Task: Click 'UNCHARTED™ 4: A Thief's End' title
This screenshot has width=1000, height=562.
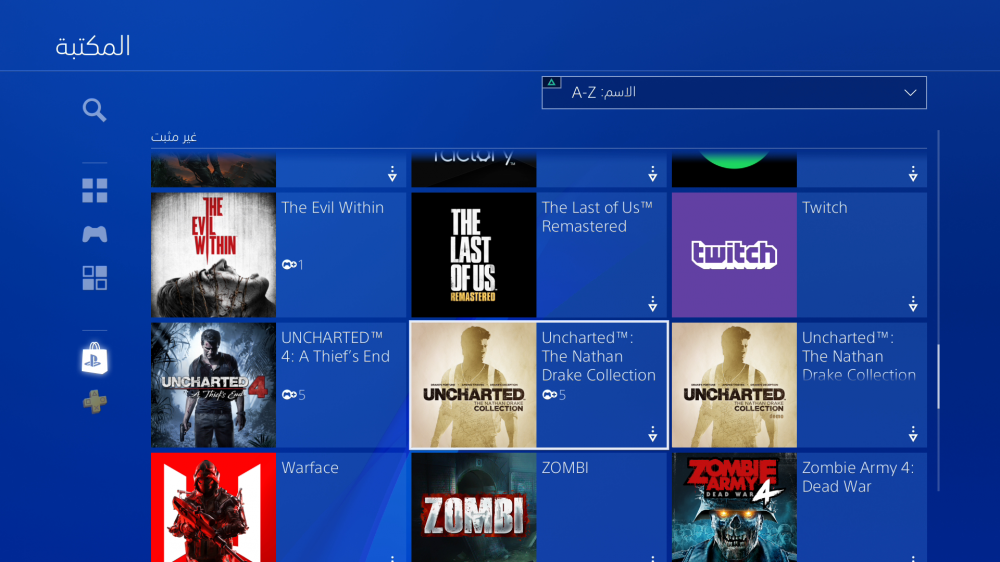Action: [335, 347]
